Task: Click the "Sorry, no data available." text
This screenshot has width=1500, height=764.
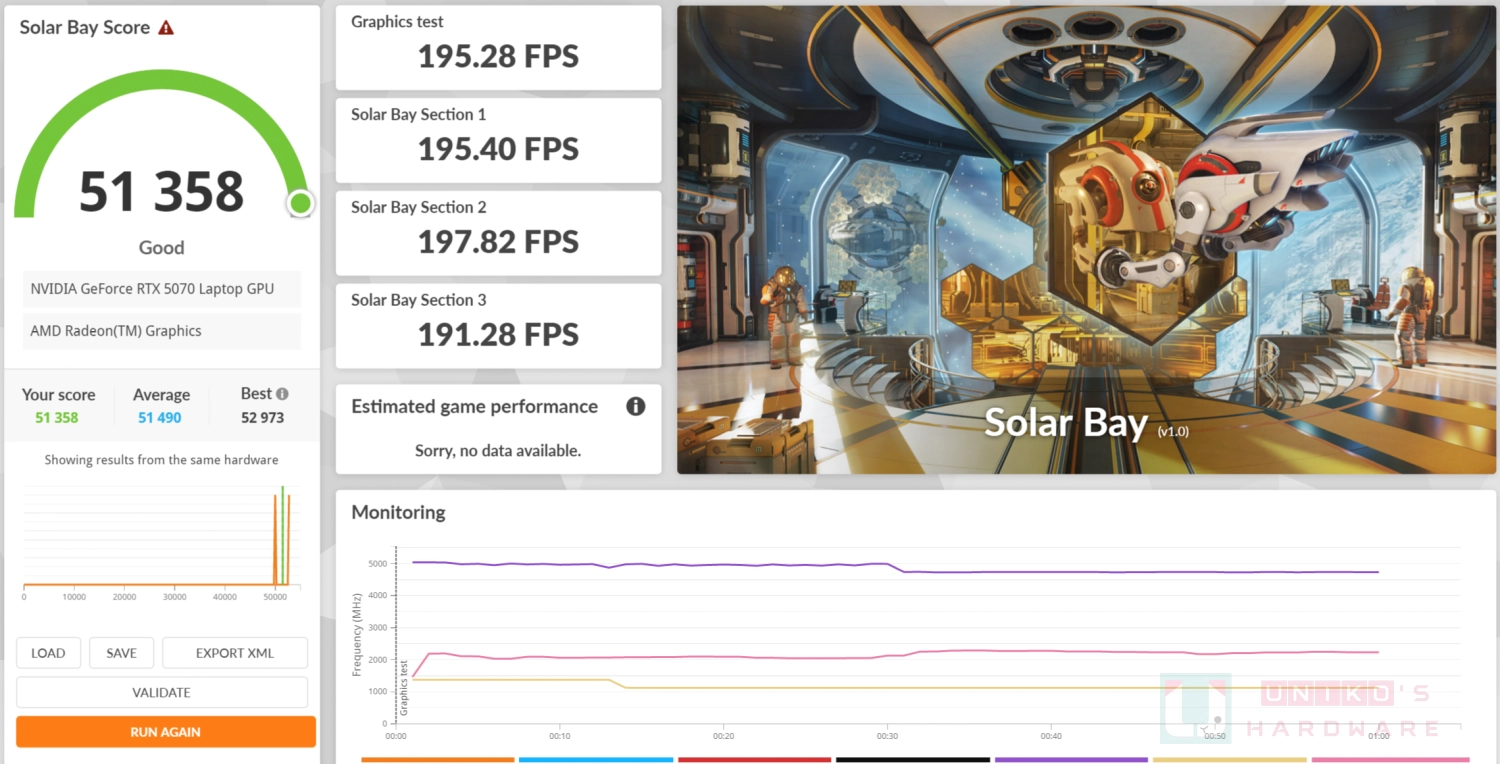Action: click(498, 451)
